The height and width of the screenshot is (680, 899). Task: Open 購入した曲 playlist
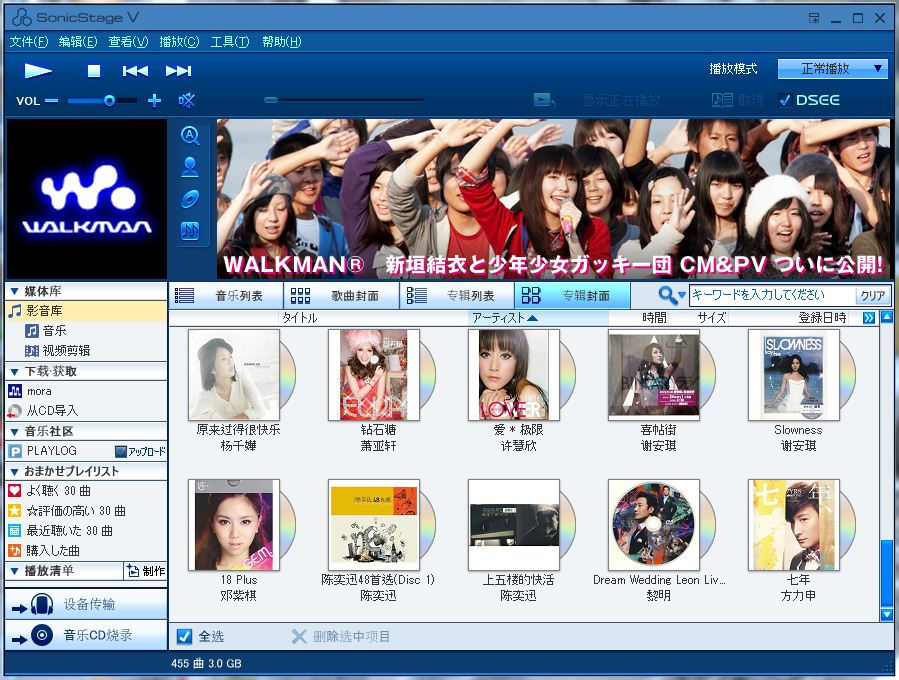(x=52, y=551)
